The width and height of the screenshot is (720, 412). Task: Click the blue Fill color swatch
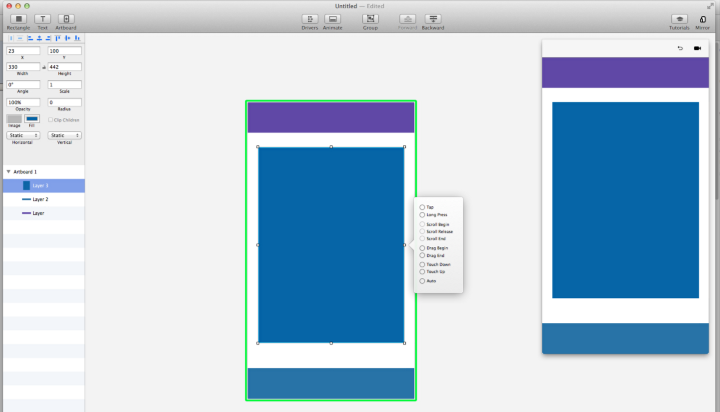[x=32, y=119]
